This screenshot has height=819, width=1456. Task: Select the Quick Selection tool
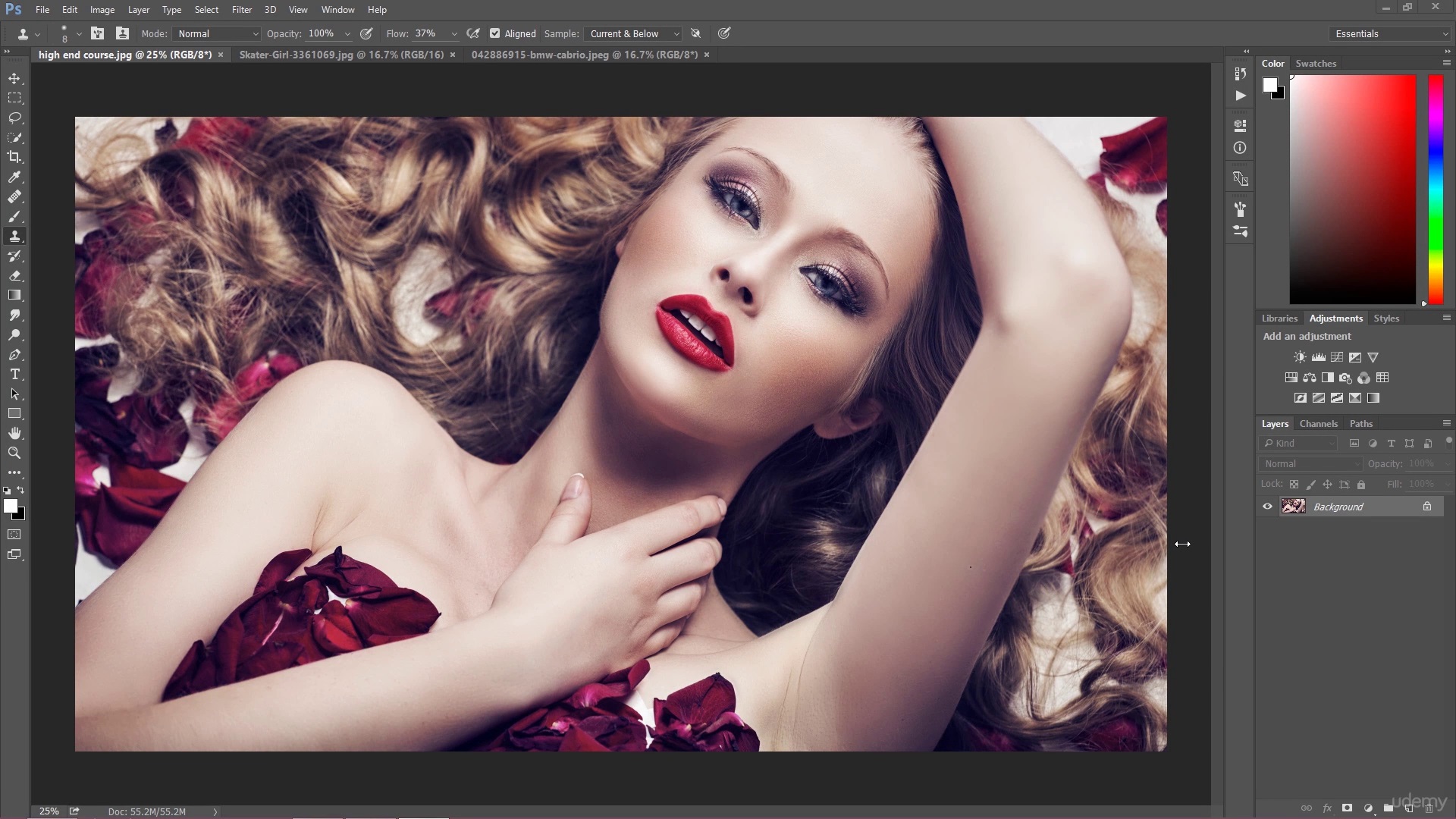(x=14, y=137)
